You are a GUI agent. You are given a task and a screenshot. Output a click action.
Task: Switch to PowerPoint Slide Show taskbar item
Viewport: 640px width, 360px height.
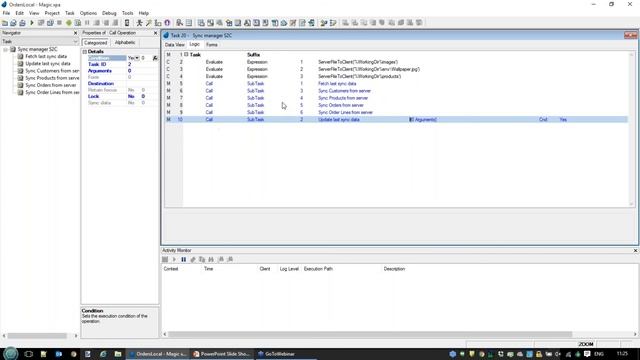coord(221,354)
